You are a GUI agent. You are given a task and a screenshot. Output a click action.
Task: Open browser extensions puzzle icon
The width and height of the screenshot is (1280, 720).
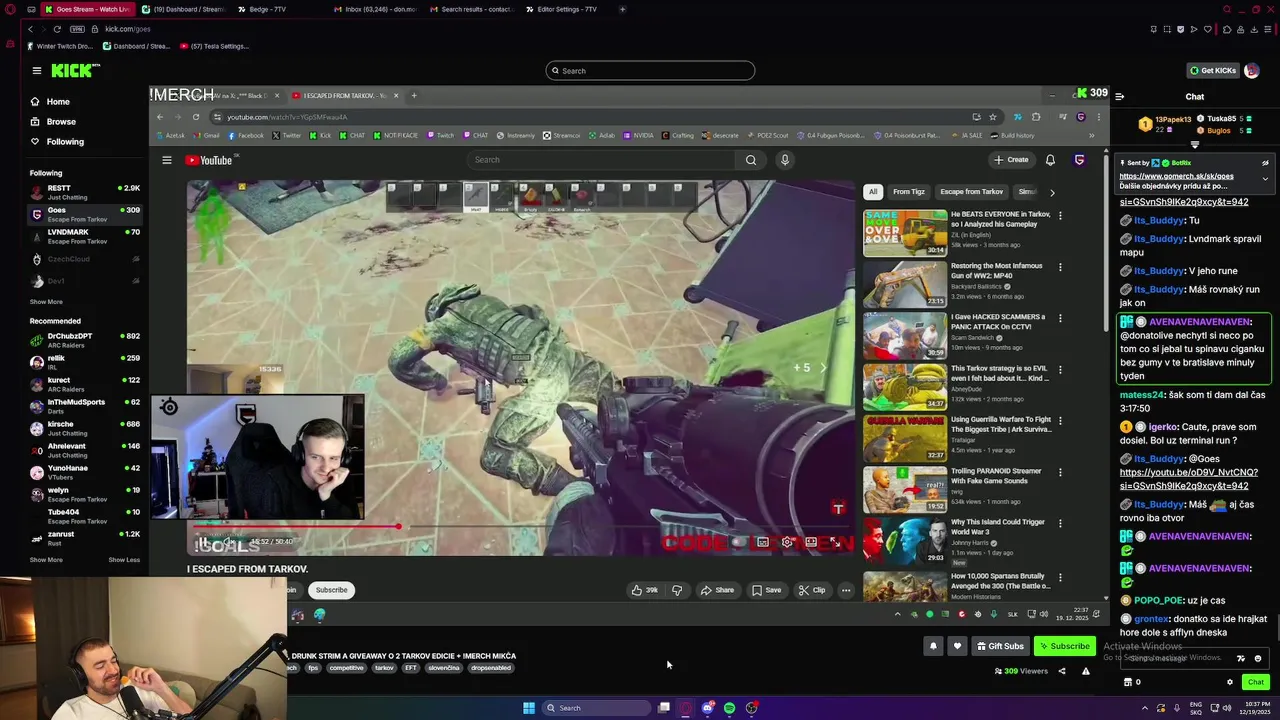1227,29
